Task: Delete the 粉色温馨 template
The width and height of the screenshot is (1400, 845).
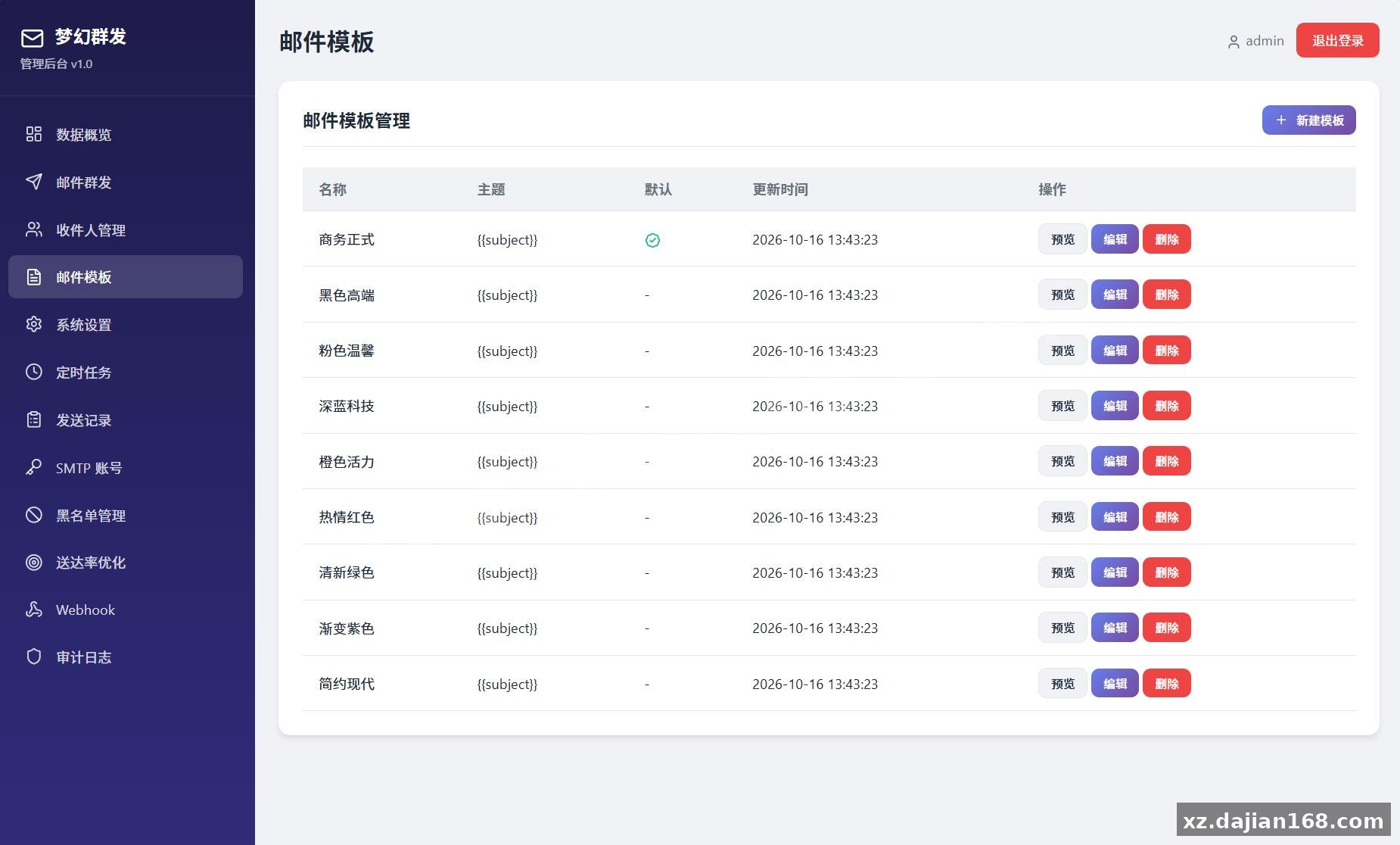Action: click(1166, 350)
